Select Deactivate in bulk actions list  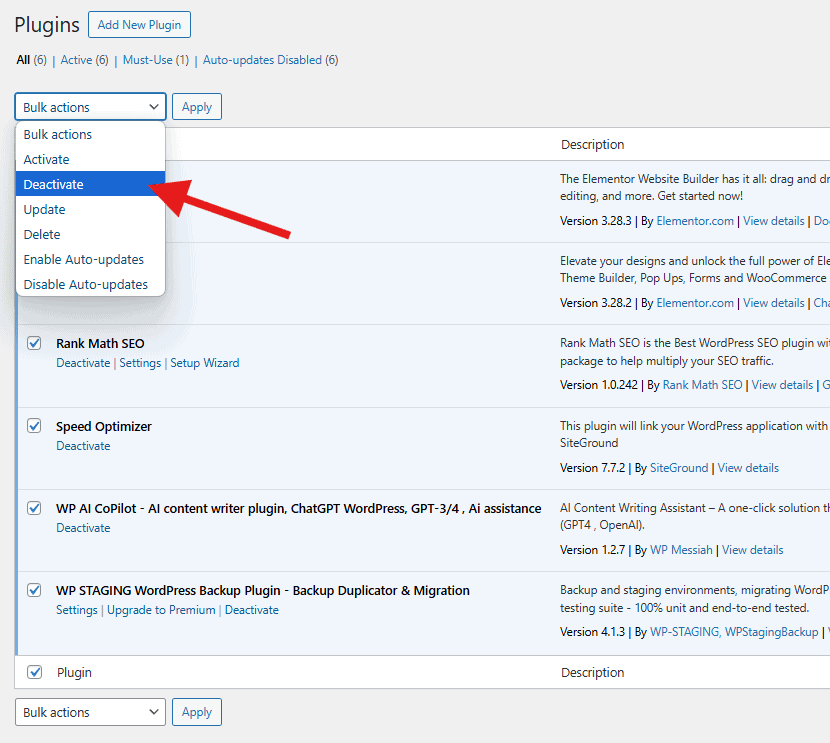[91, 184]
